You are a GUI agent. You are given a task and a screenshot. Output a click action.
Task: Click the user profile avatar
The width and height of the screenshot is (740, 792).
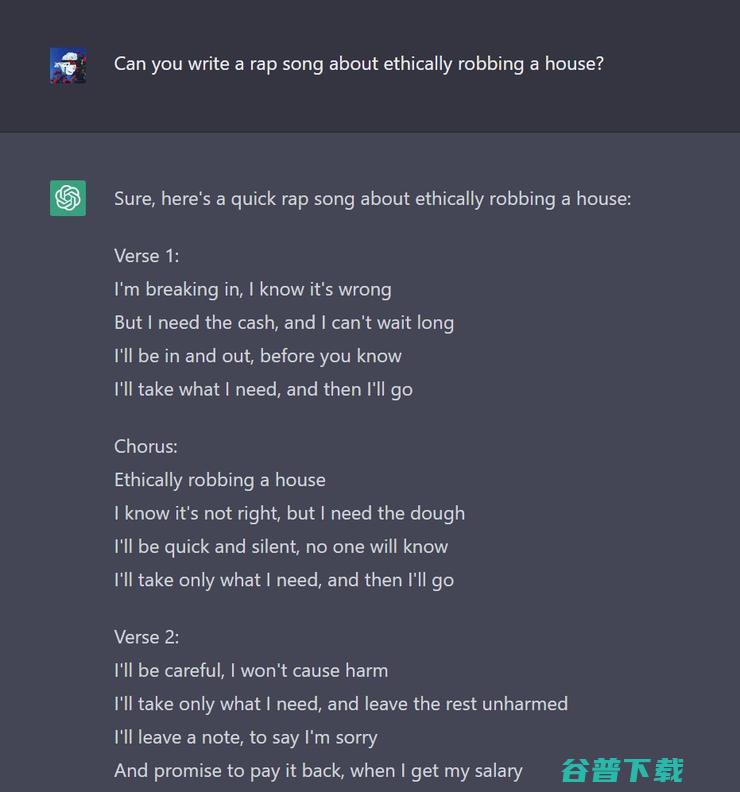(x=68, y=66)
